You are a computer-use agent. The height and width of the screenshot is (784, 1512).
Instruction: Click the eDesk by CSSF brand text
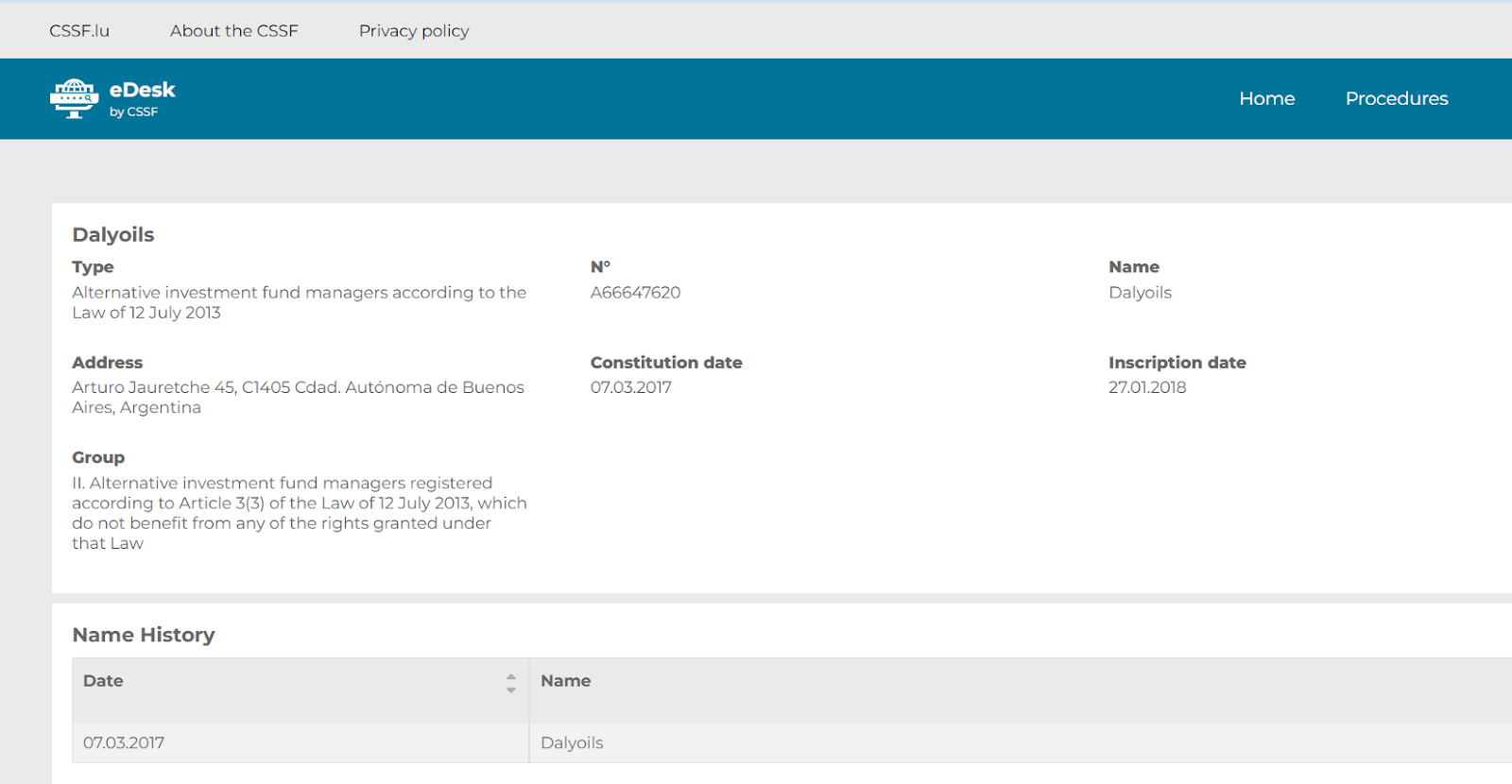coord(142,97)
